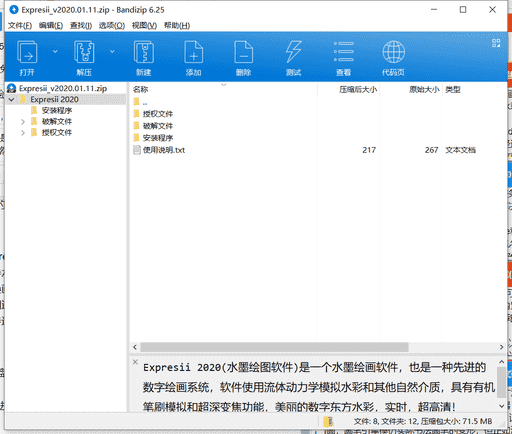Minimize the Bandizip window
Screen dimensions: 512x434
(x=434, y=10)
